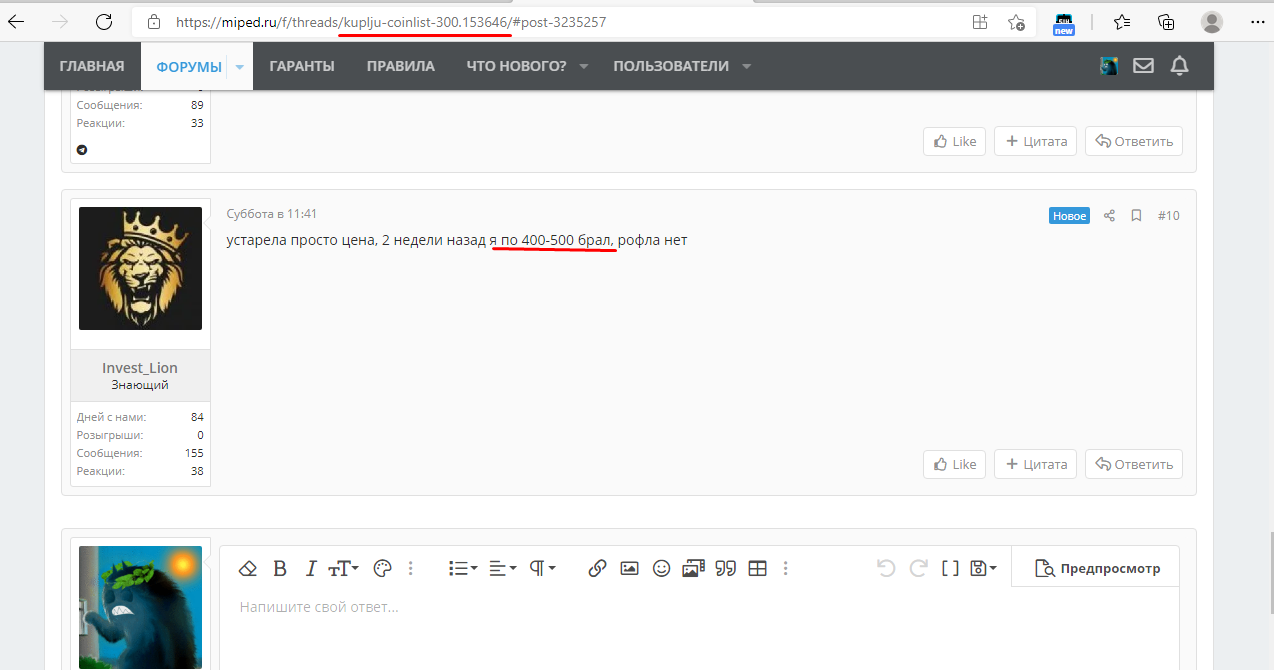
Task: Reload the page with refresh icon
Action: coord(103,21)
